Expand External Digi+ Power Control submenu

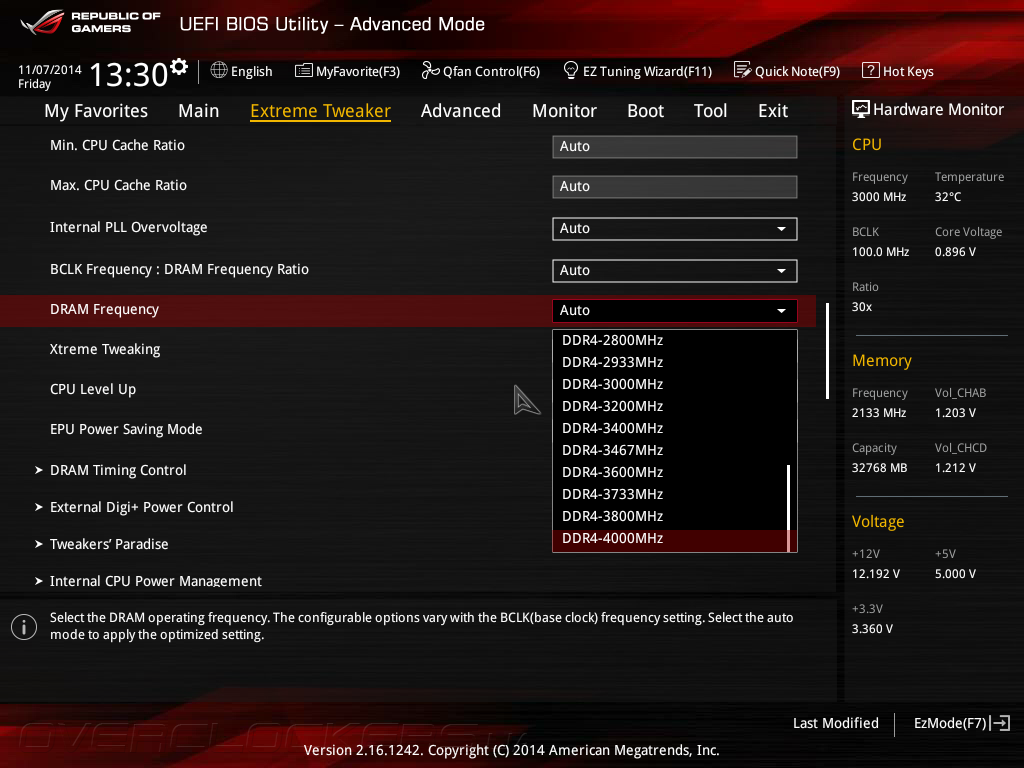[x=142, y=507]
